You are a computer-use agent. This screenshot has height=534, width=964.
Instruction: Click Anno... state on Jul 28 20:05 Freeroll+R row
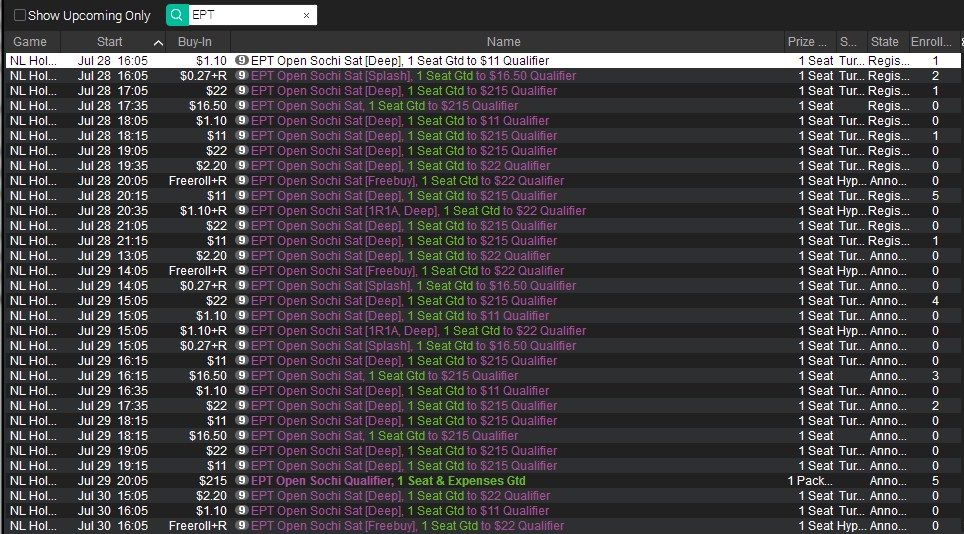[x=888, y=181]
